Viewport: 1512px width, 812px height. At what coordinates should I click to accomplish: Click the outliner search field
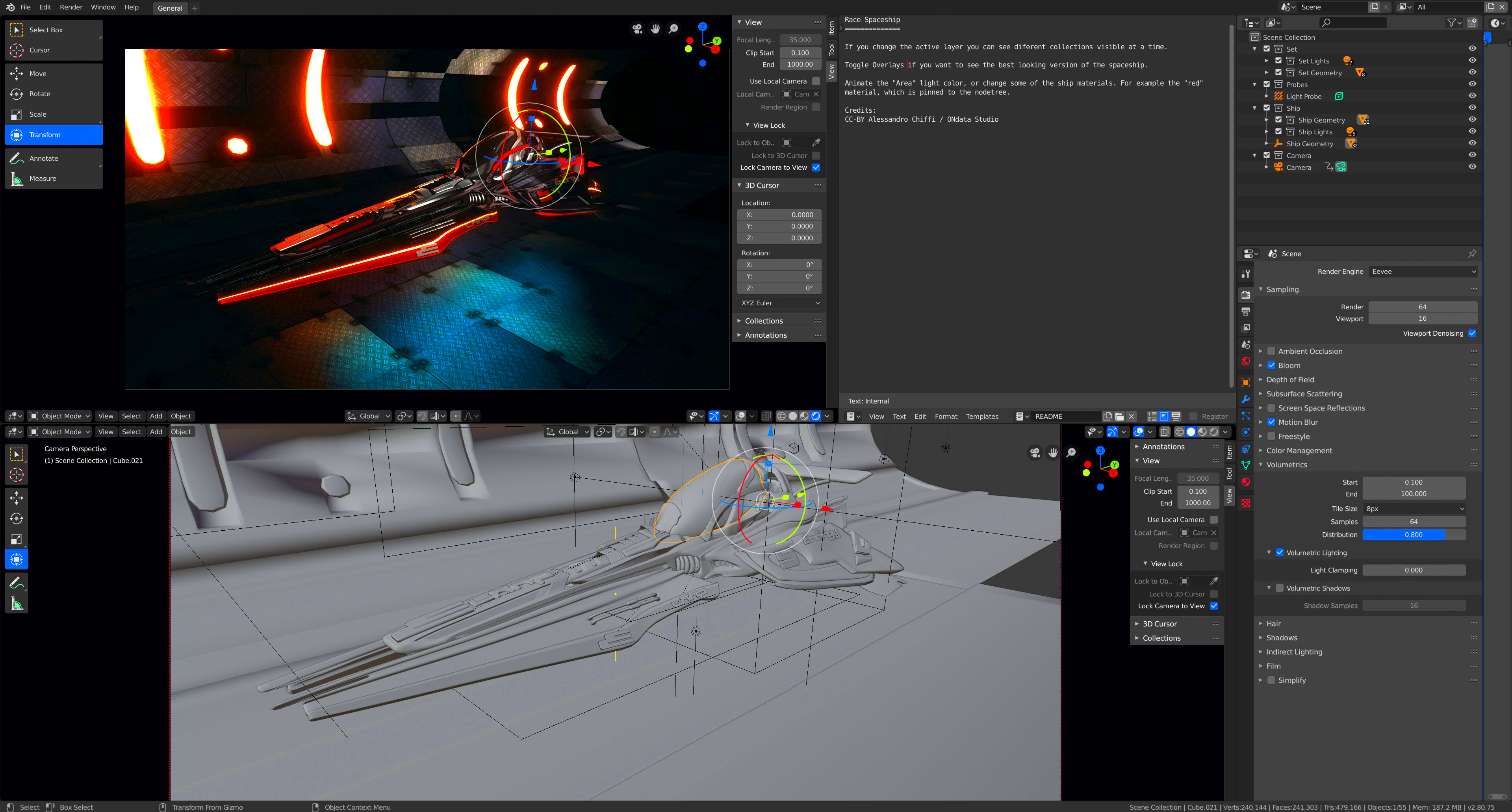(1352, 23)
